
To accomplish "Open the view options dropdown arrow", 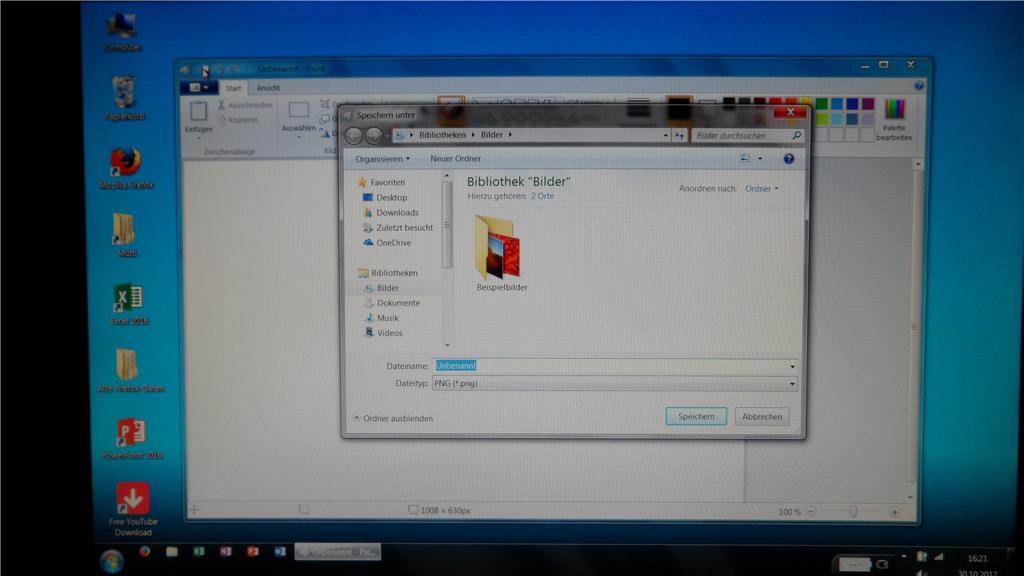I will click(760, 159).
